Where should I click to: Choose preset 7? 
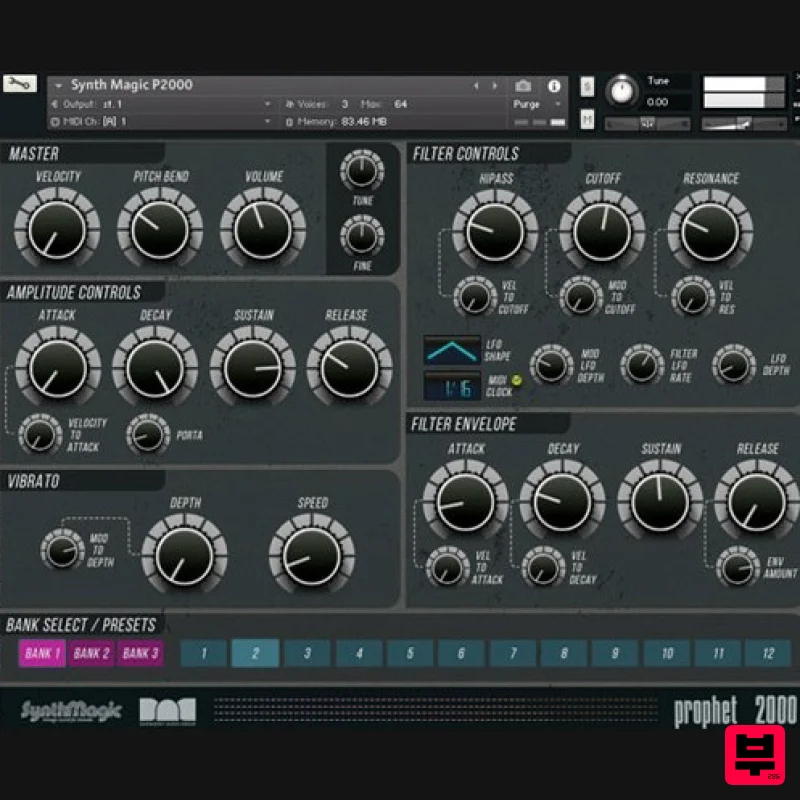pos(513,653)
